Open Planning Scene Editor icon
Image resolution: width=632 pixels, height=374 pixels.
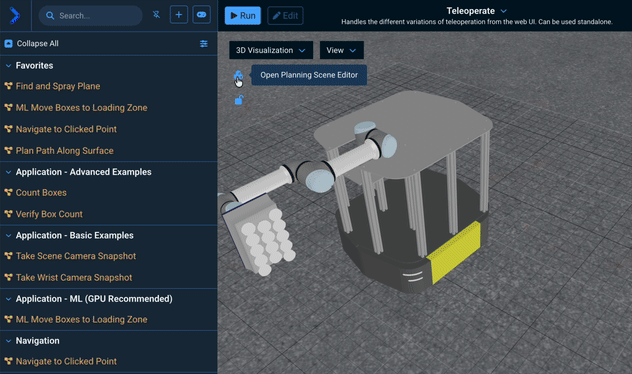pos(238,75)
